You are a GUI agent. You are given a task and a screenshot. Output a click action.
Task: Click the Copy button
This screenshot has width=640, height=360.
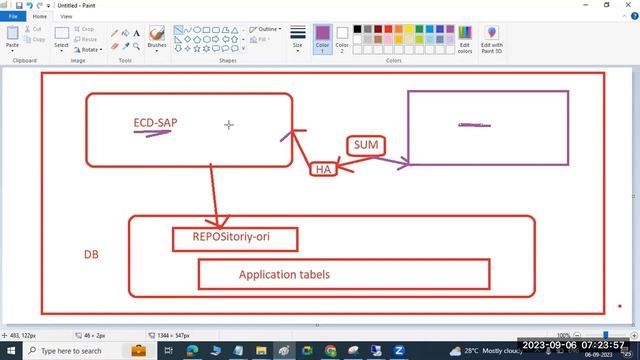point(35,40)
